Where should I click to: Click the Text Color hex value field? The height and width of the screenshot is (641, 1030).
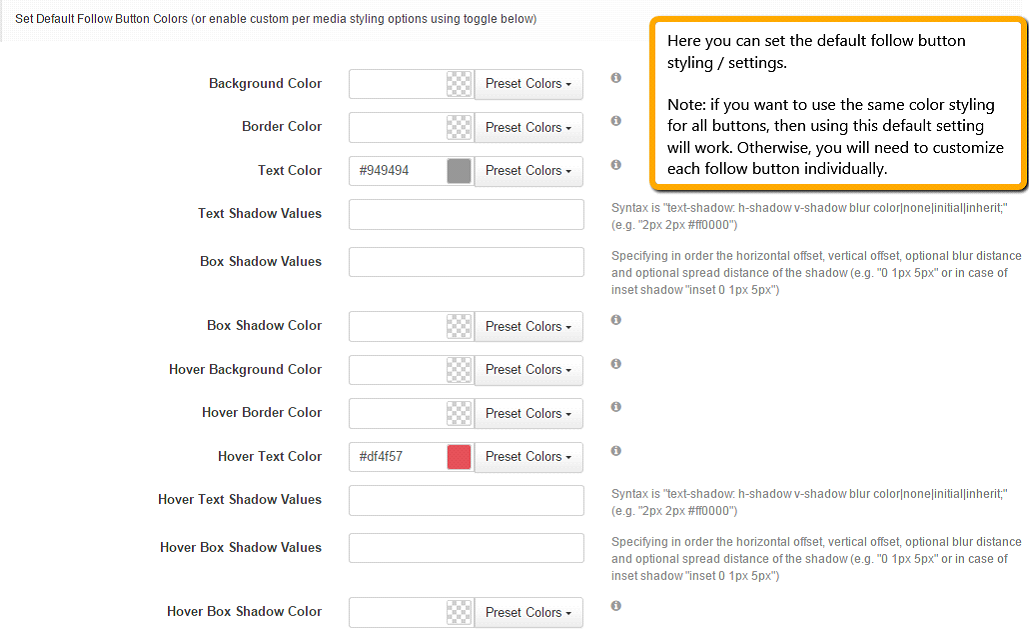tap(398, 171)
